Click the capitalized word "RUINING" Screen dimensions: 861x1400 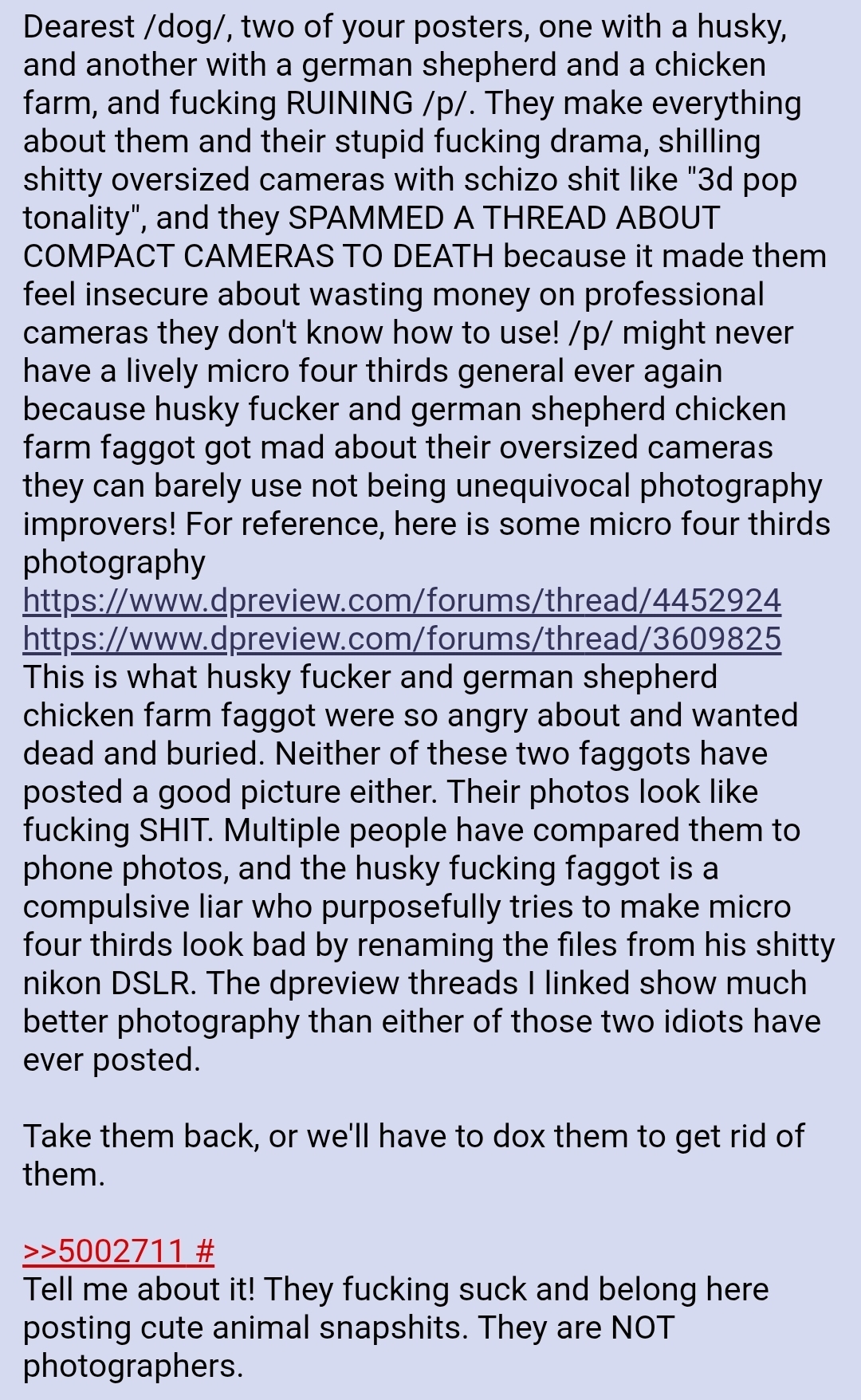pyautogui.click(x=349, y=103)
